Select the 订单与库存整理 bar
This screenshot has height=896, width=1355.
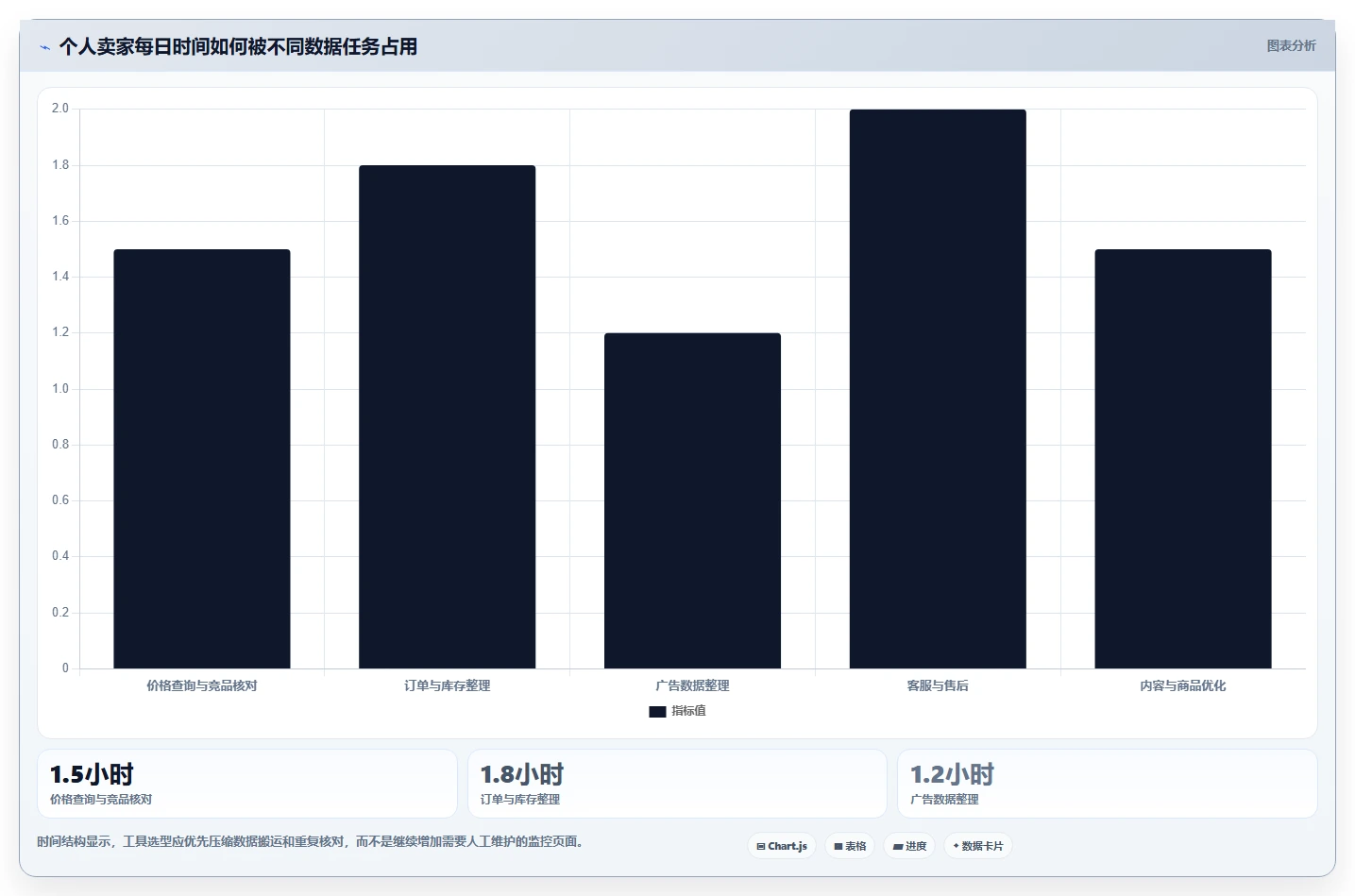click(448, 417)
